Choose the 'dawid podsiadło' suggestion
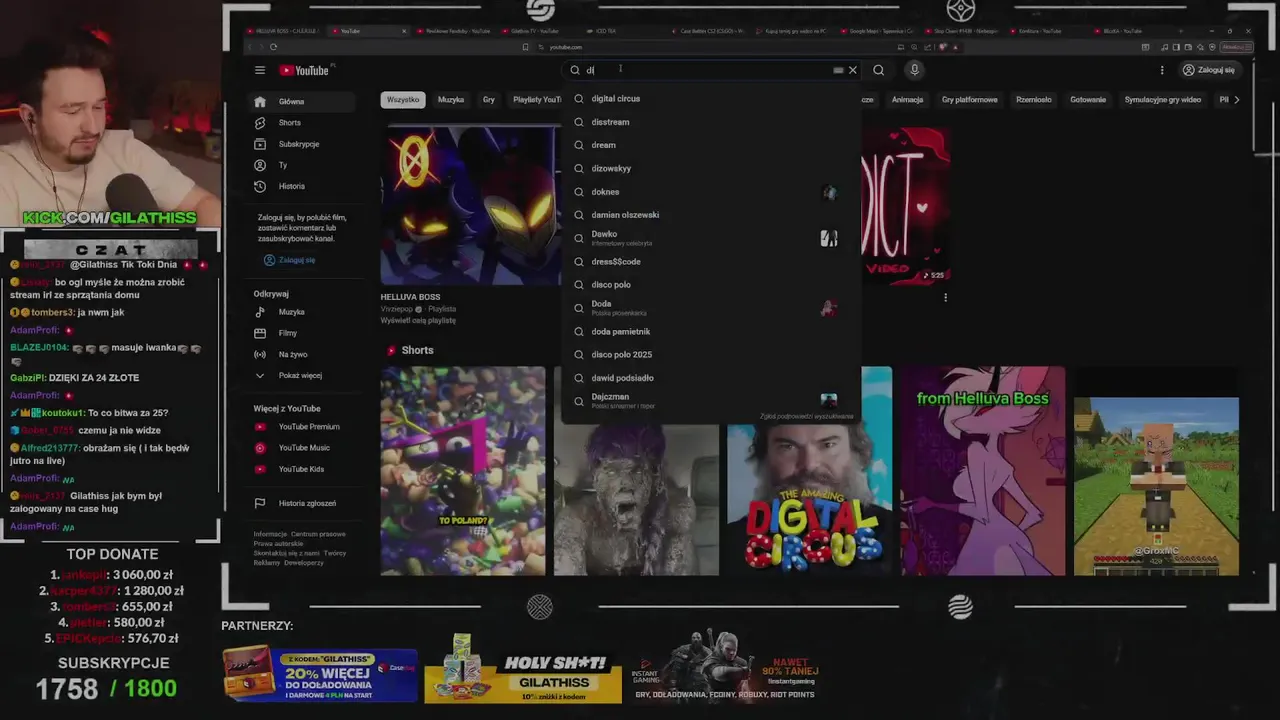The height and width of the screenshot is (720, 1280). (710, 378)
